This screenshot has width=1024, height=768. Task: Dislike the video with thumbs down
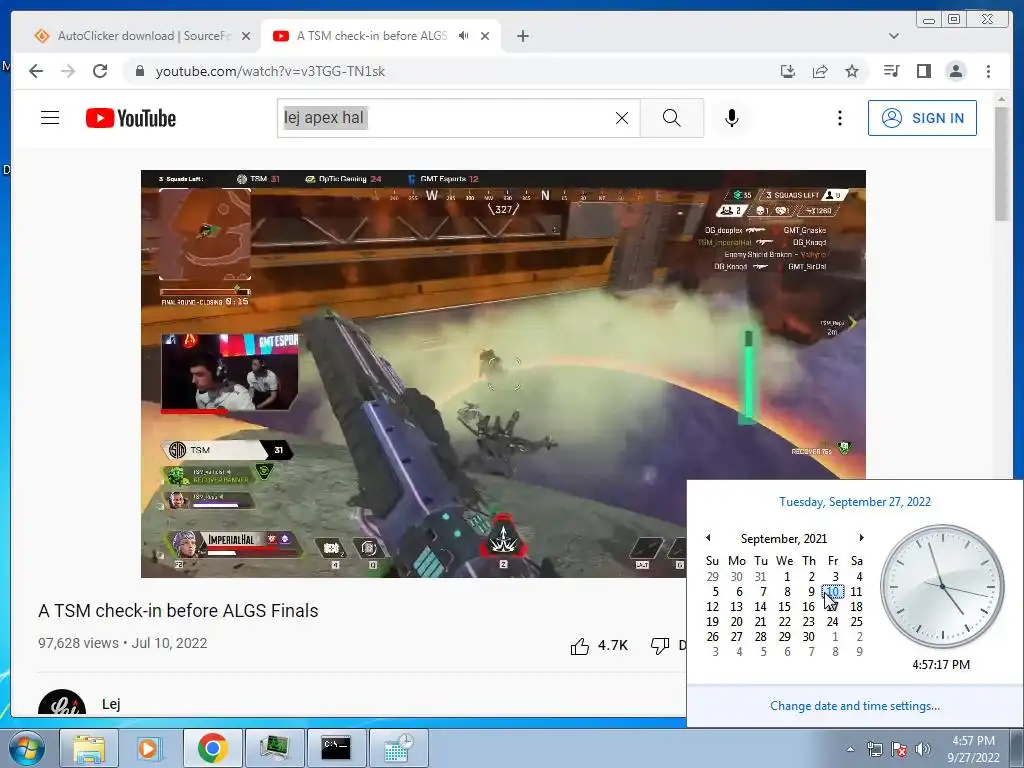(660, 646)
